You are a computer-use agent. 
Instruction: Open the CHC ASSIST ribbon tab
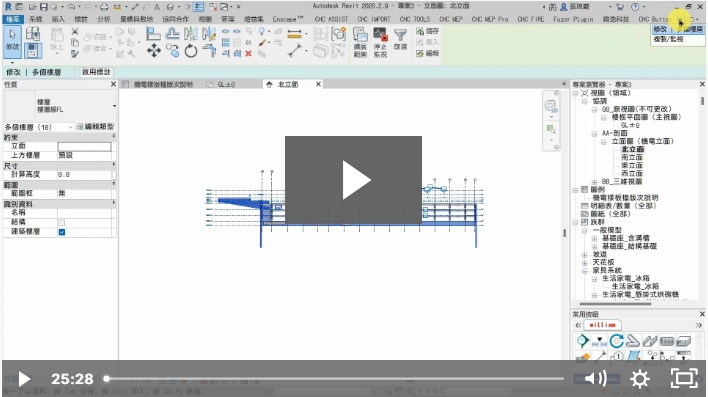(331, 19)
